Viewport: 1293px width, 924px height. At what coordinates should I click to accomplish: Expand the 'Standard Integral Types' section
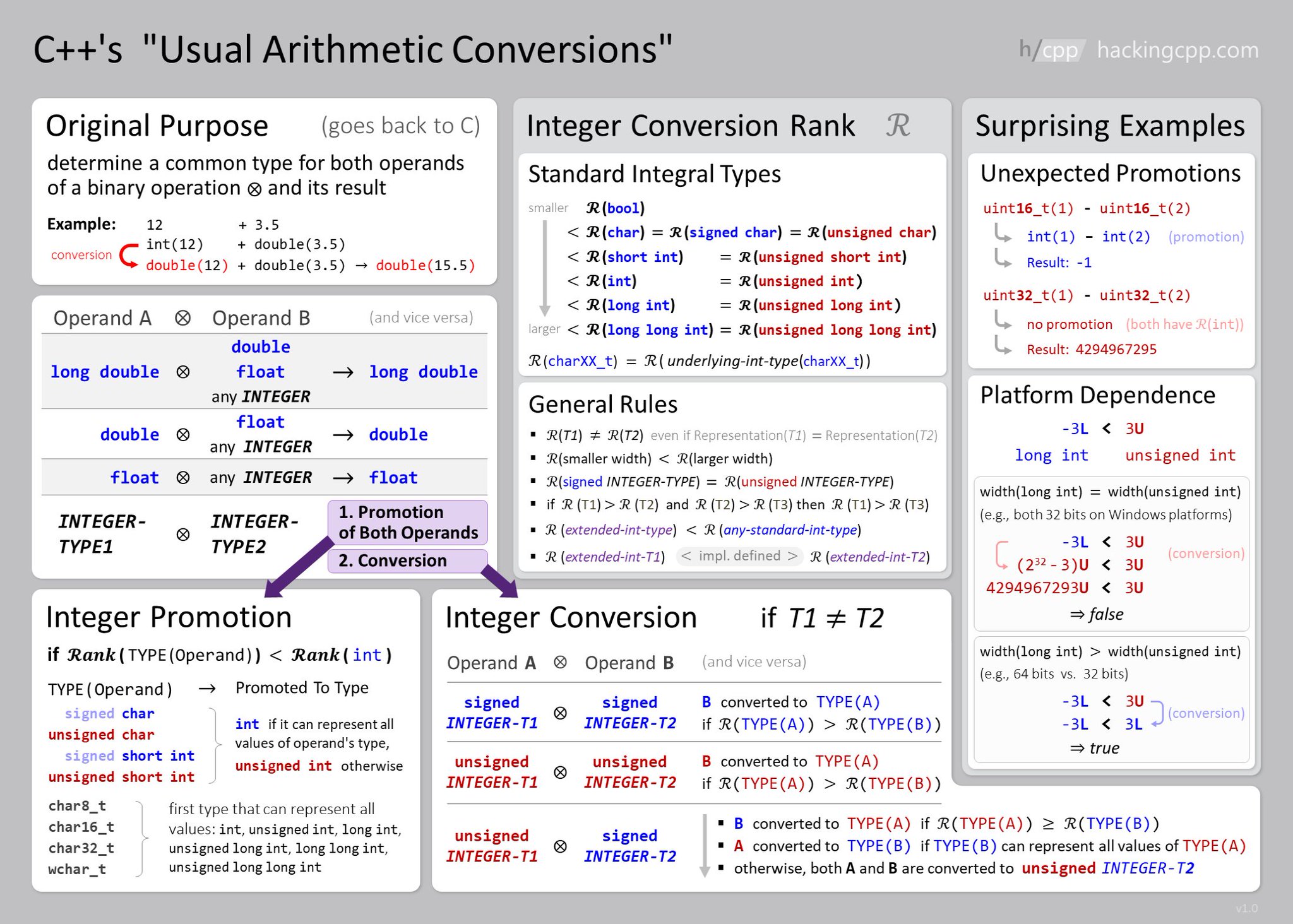pyautogui.click(x=655, y=174)
